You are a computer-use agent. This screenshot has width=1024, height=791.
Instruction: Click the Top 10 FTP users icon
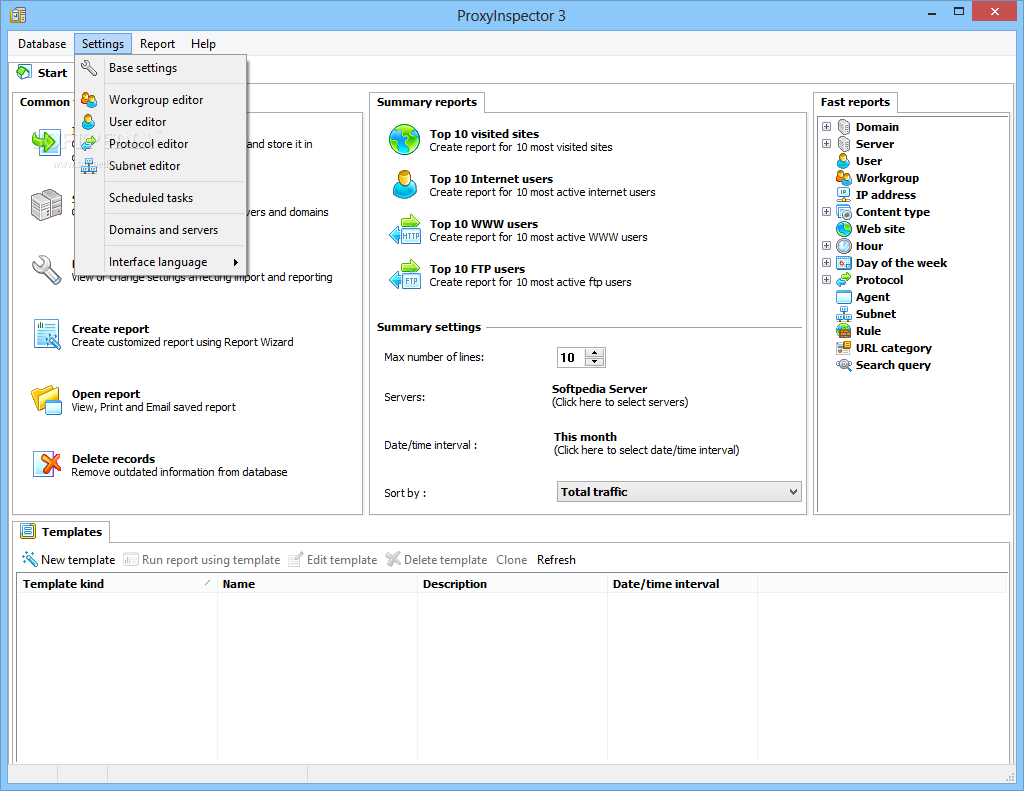pyautogui.click(x=405, y=274)
